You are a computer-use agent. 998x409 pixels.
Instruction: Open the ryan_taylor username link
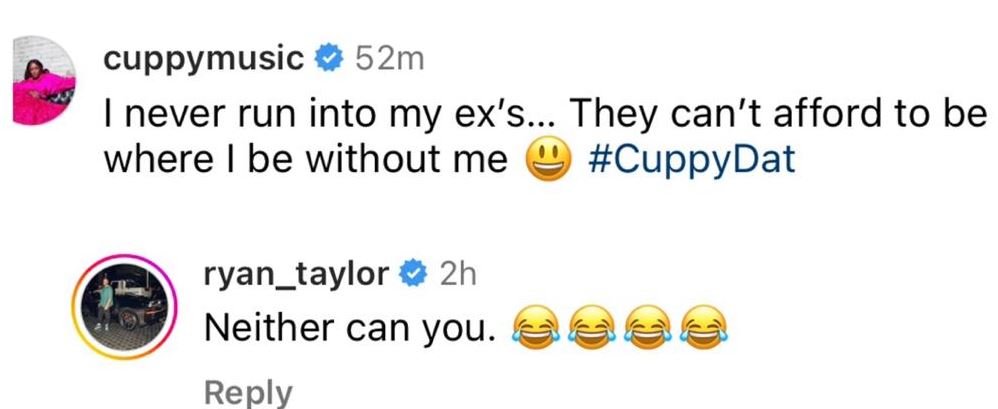coord(296,272)
